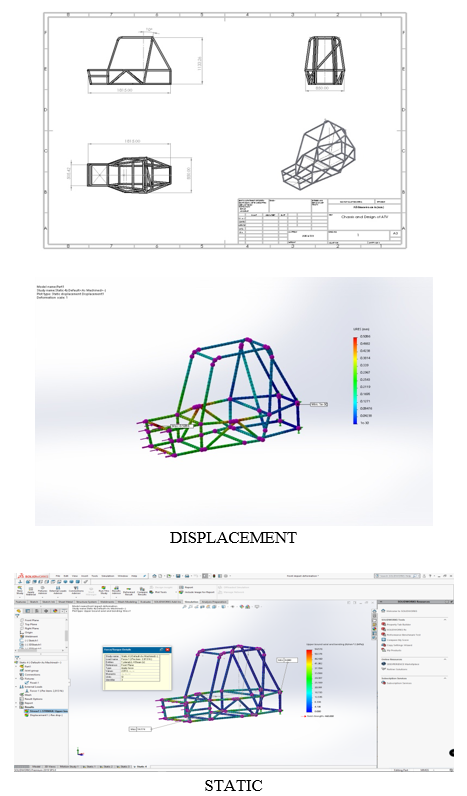Open the External Loads Advisor tool
Viewport: 467px width, 796px height.
click(58, 591)
